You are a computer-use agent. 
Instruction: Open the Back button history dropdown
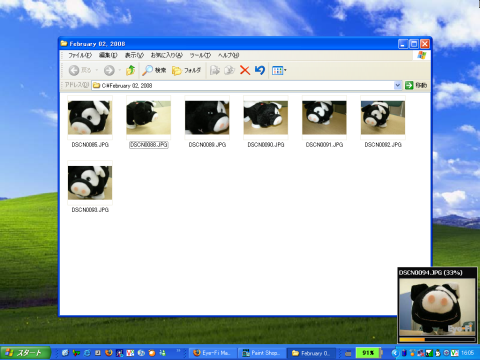click(97, 70)
